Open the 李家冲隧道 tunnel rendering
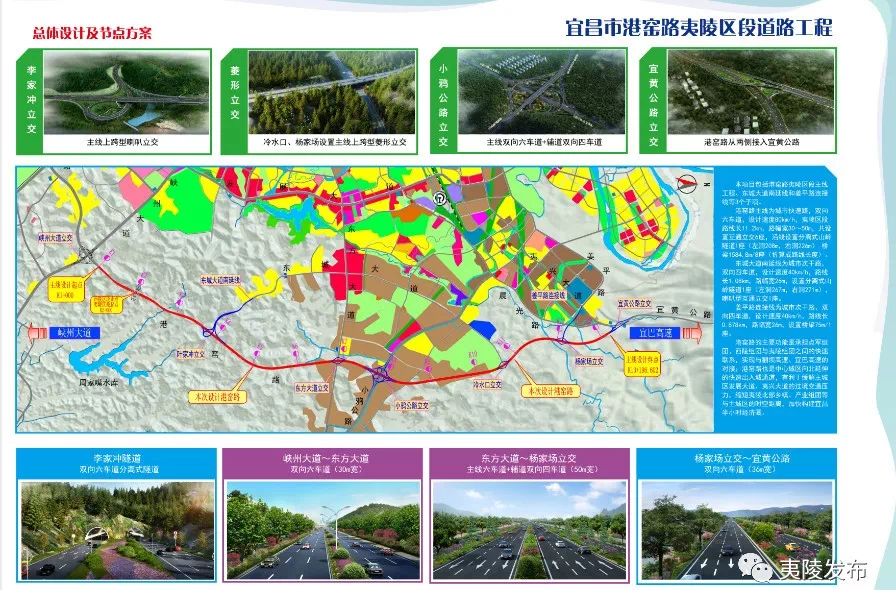896x590 pixels. pyautogui.click(x=118, y=529)
